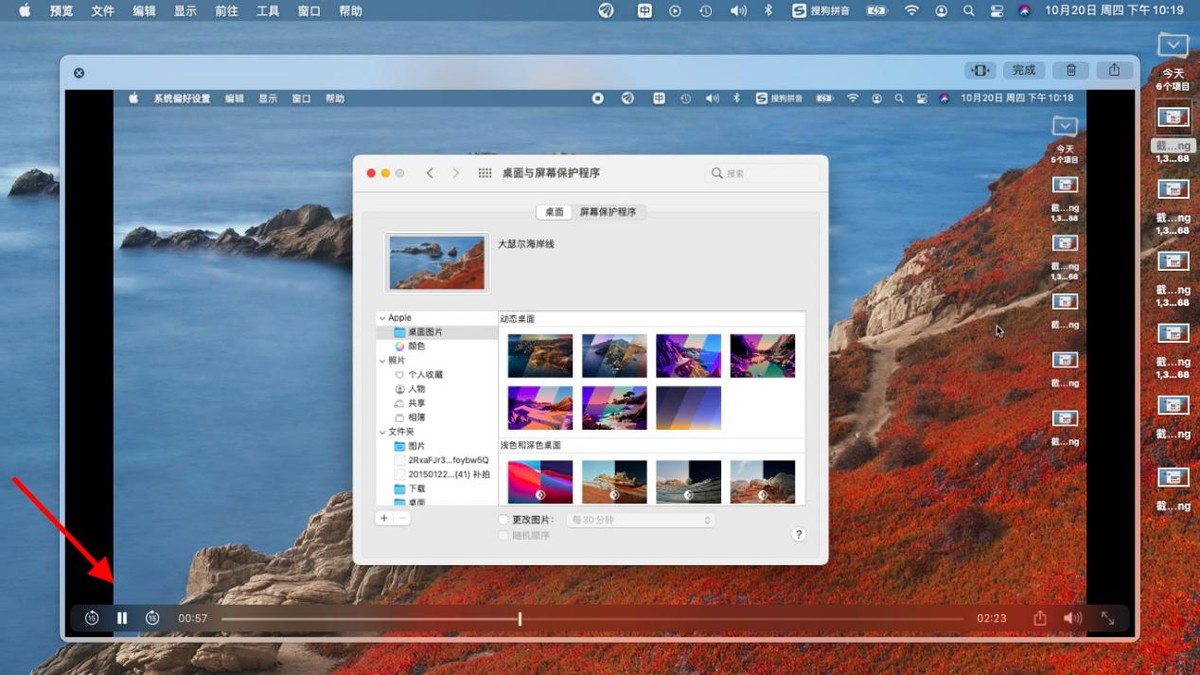1200x675 pixels.
Task: Select the first dynamic desktop wallpaper thumbnail
Action: coord(539,355)
